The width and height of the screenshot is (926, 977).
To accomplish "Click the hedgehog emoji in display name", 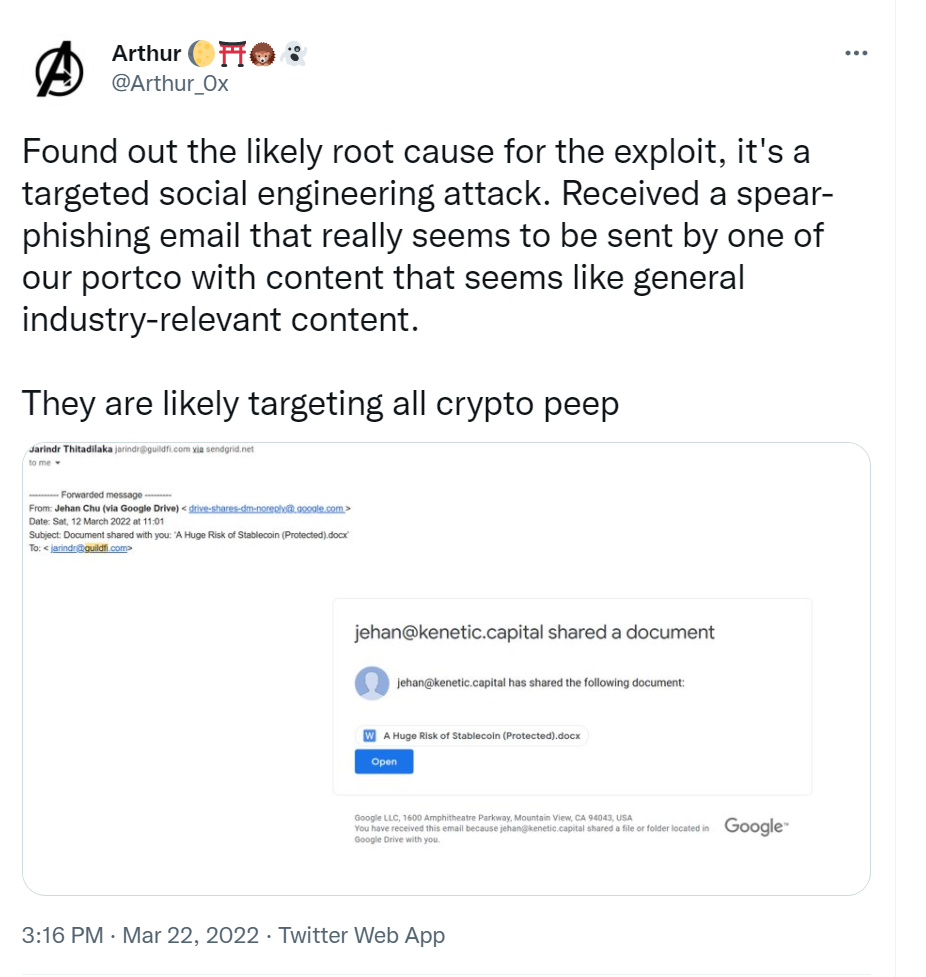I will tap(262, 54).
